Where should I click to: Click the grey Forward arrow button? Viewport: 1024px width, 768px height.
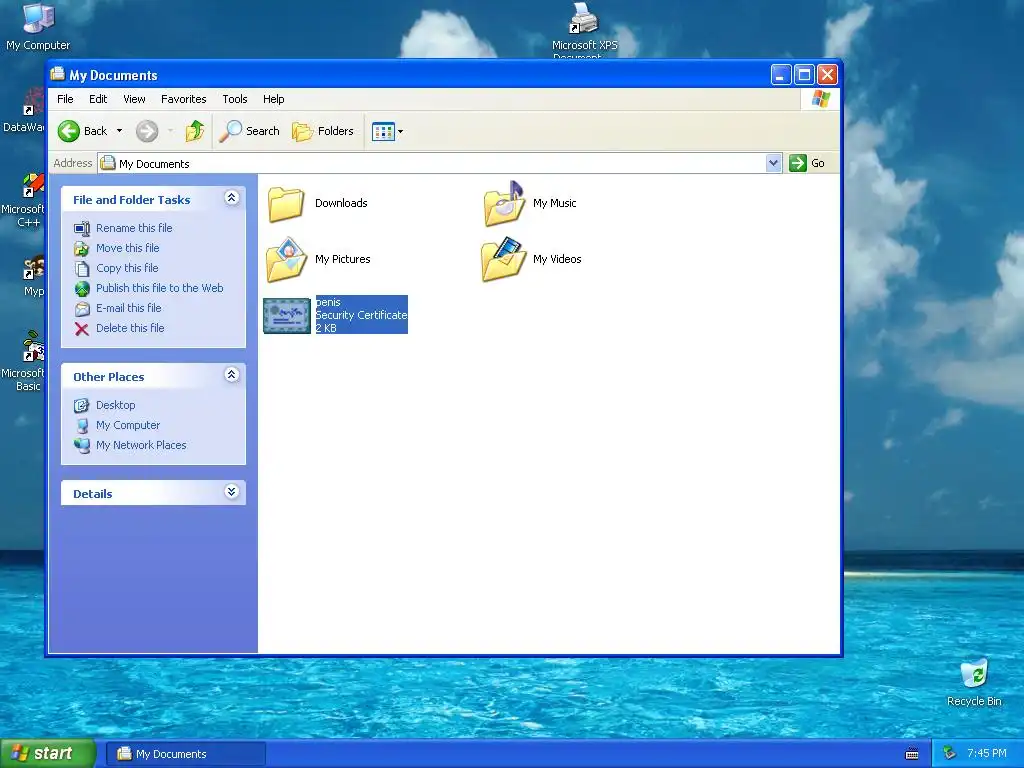(147, 131)
